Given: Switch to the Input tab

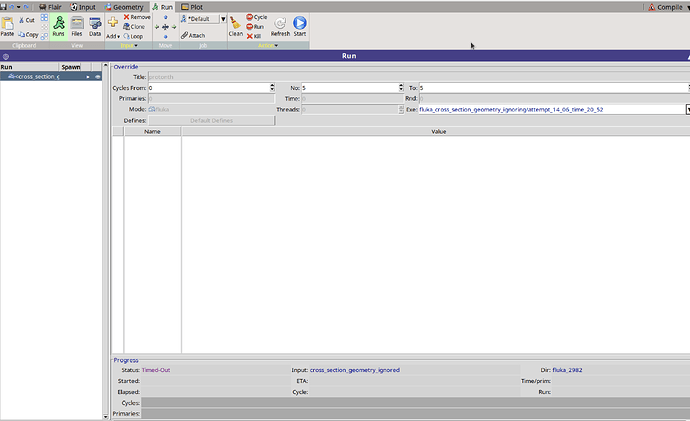Looking at the screenshot, I should tap(83, 7).
